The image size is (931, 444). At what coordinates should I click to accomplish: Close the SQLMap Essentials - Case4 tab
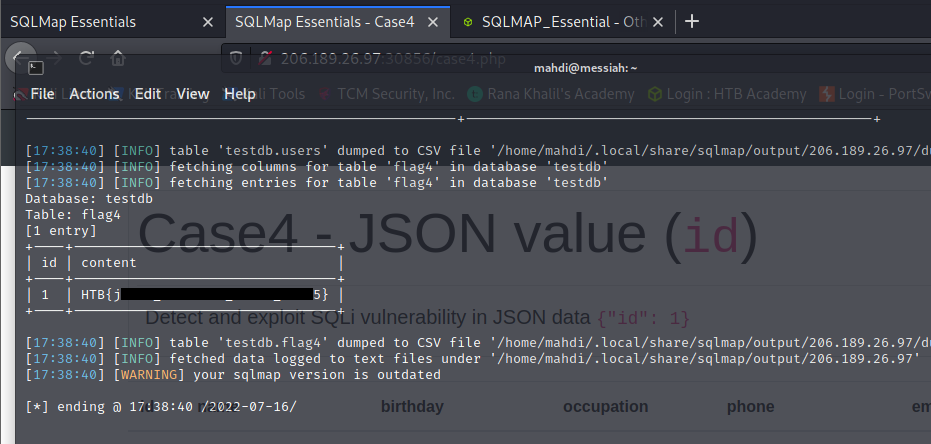coord(433,23)
